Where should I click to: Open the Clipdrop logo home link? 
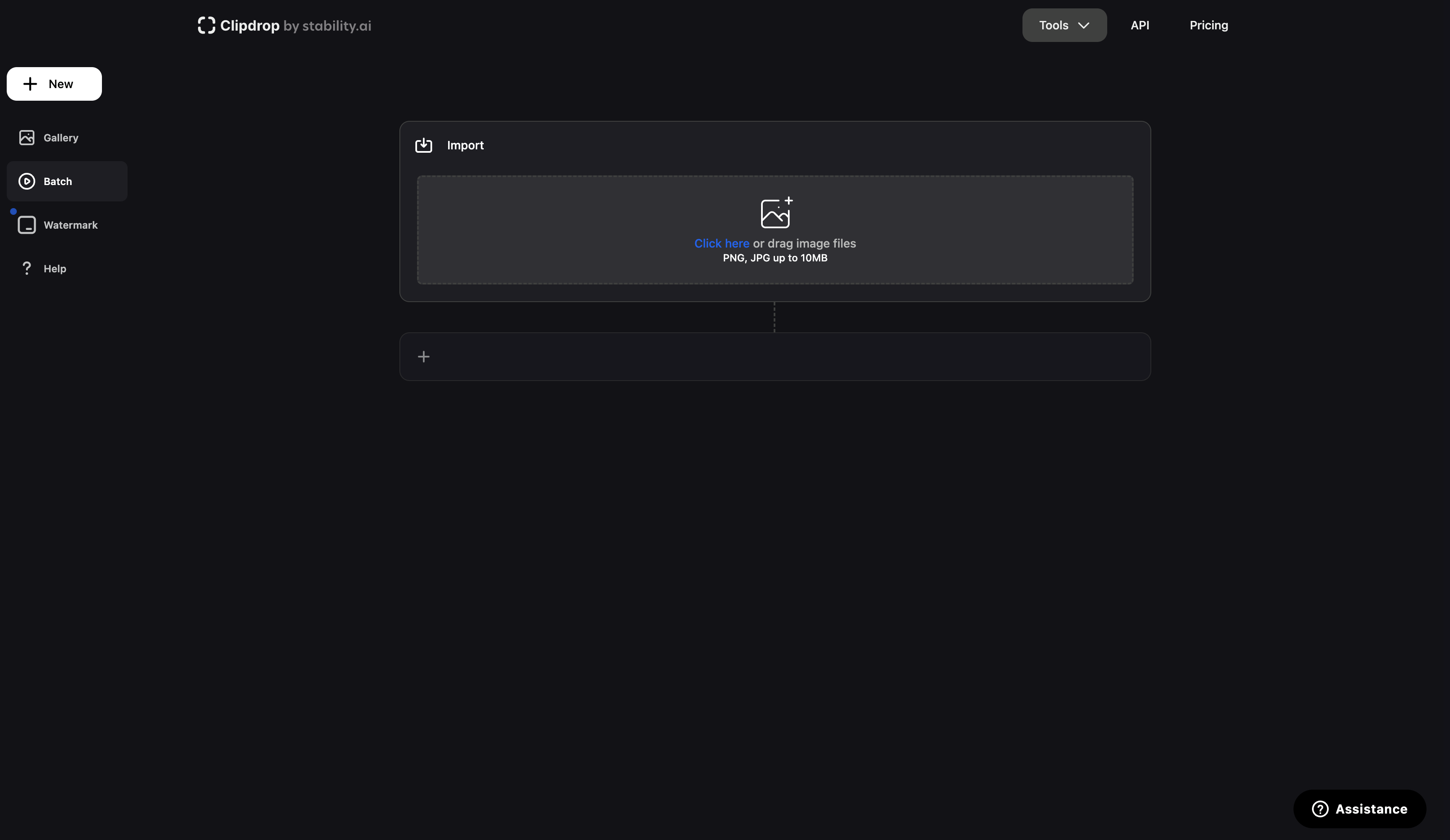click(x=284, y=25)
